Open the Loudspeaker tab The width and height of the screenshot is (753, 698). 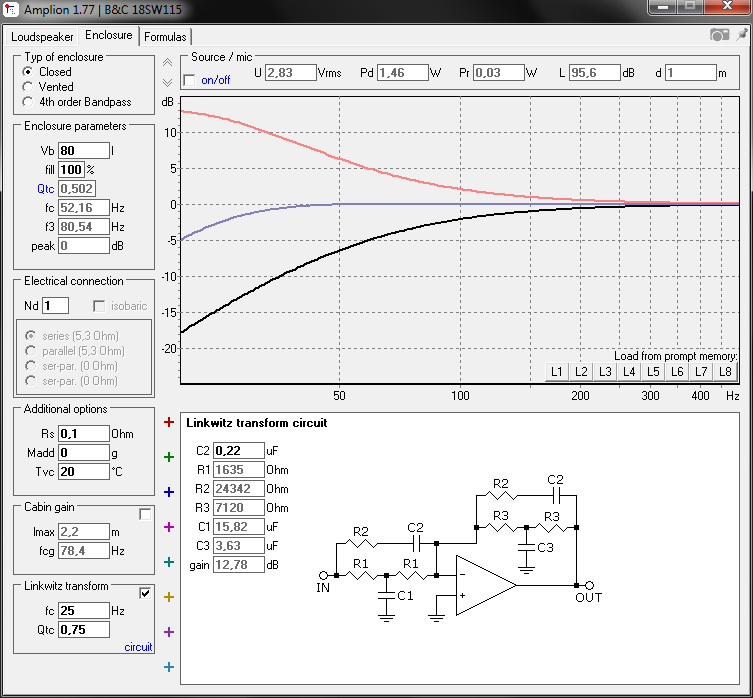[42, 37]
